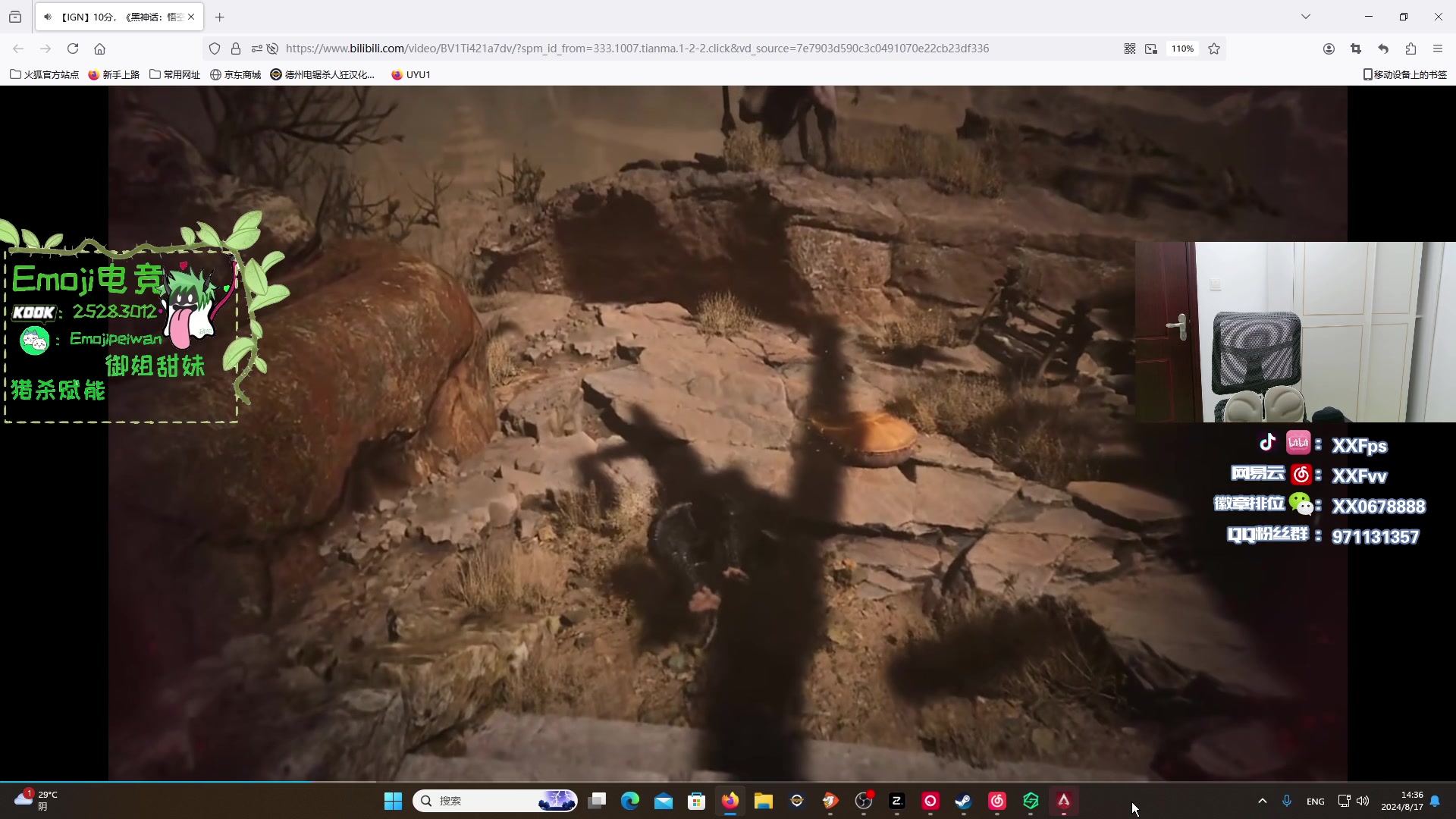Open site permissions icon in address bar

(257, 49)
